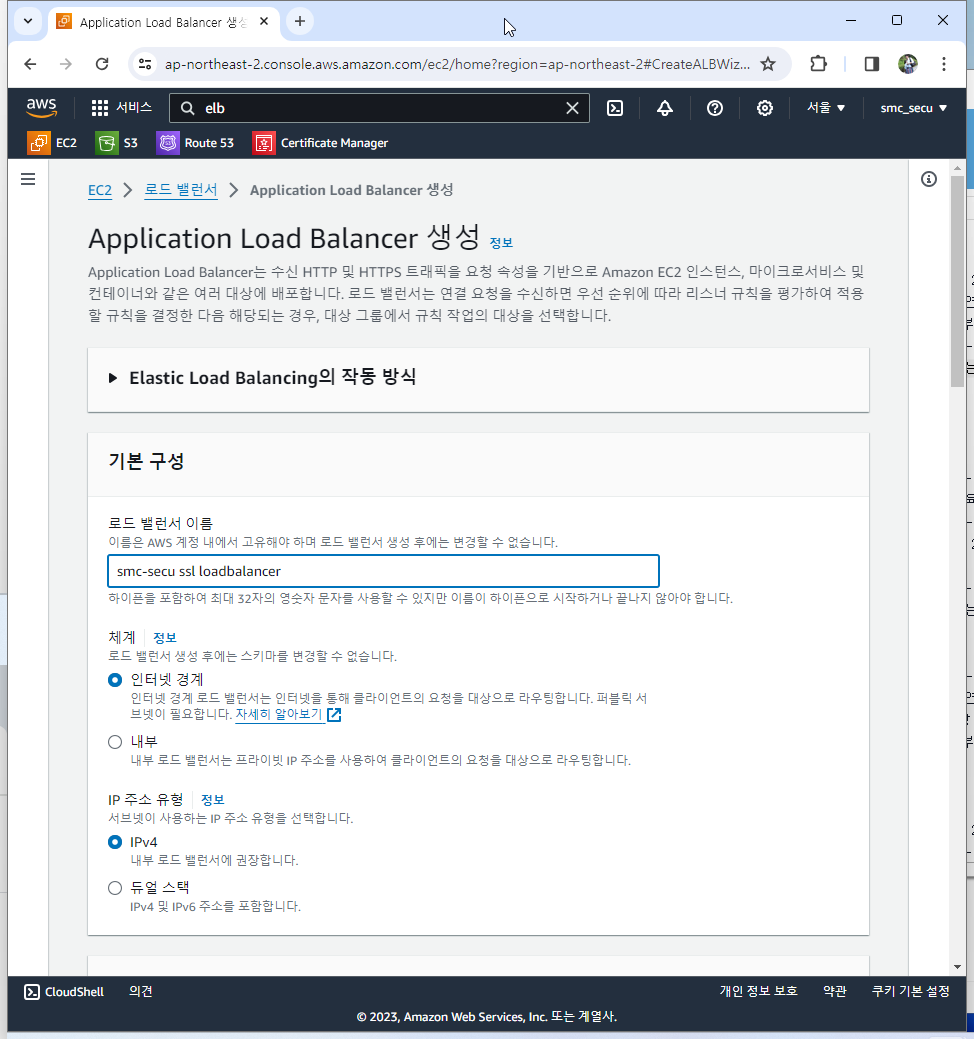974x1039 pixels.
Task: Open the bottom CloudShell footer button
Action: (x=64, y=991)
